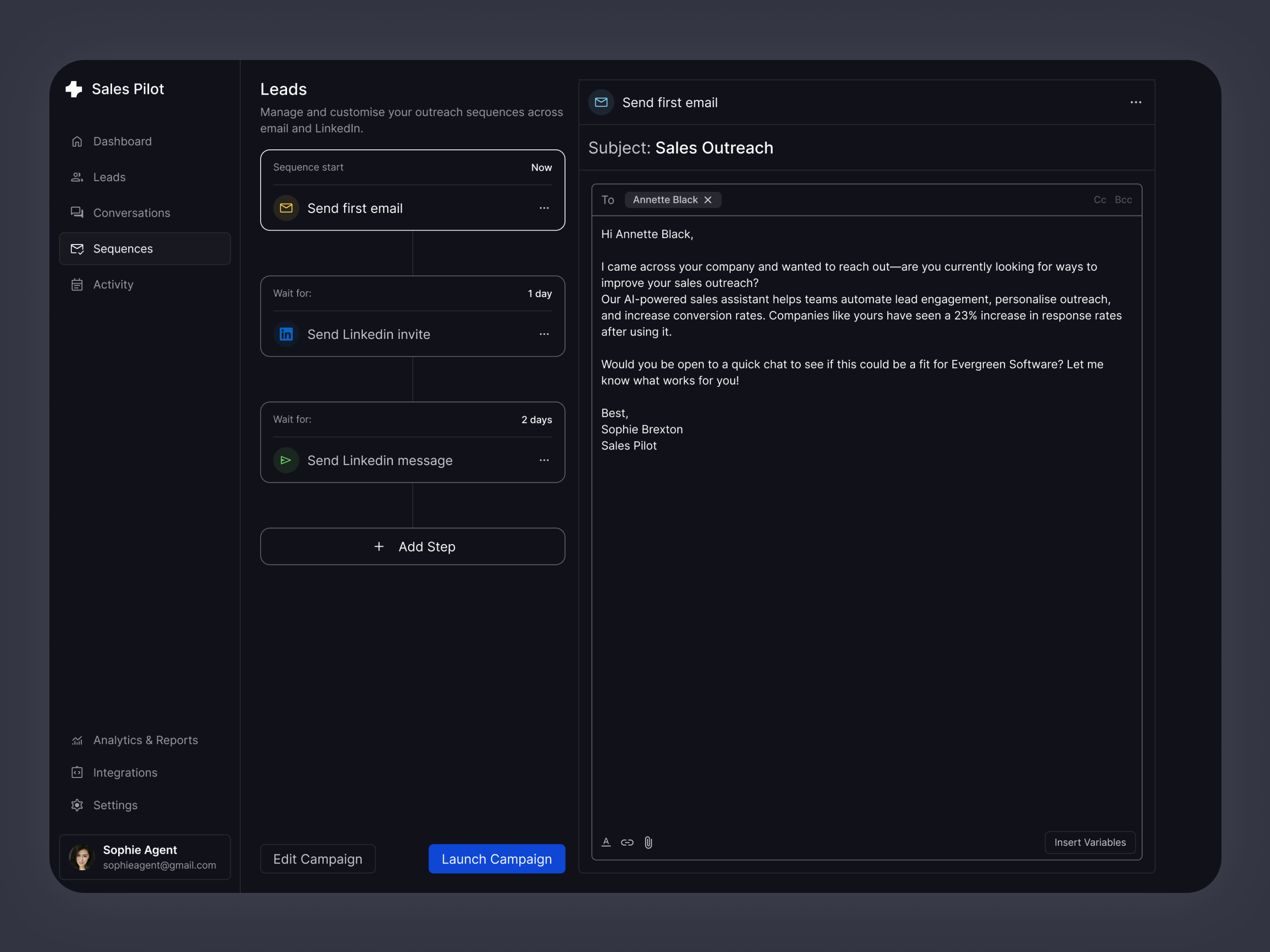Screen dimensions: 1270x952
Task: Click the Add Step button
Action: point(412,546)
